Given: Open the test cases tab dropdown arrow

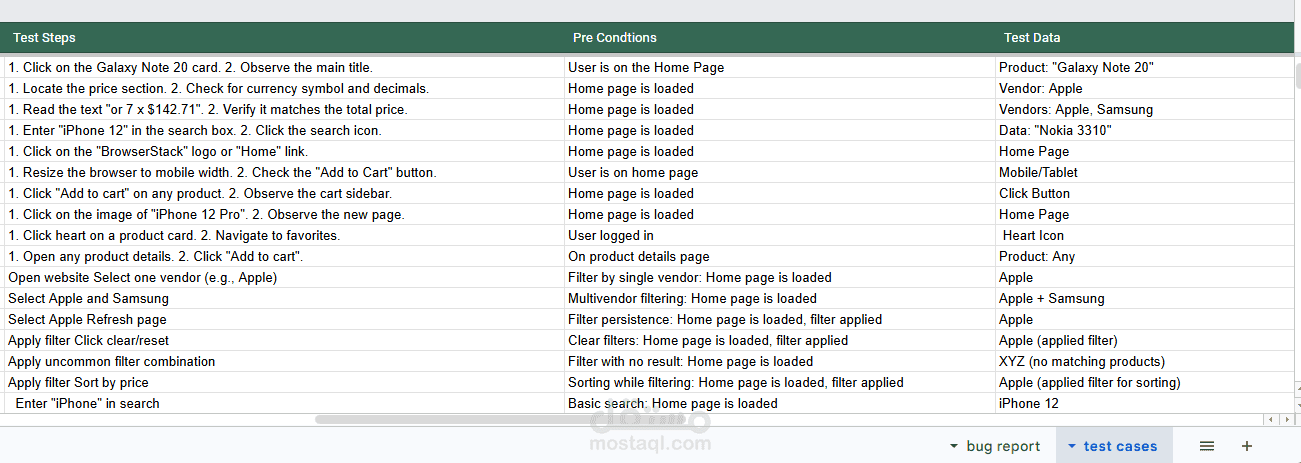Looking at the screenshot, I should pos(1072,446).
